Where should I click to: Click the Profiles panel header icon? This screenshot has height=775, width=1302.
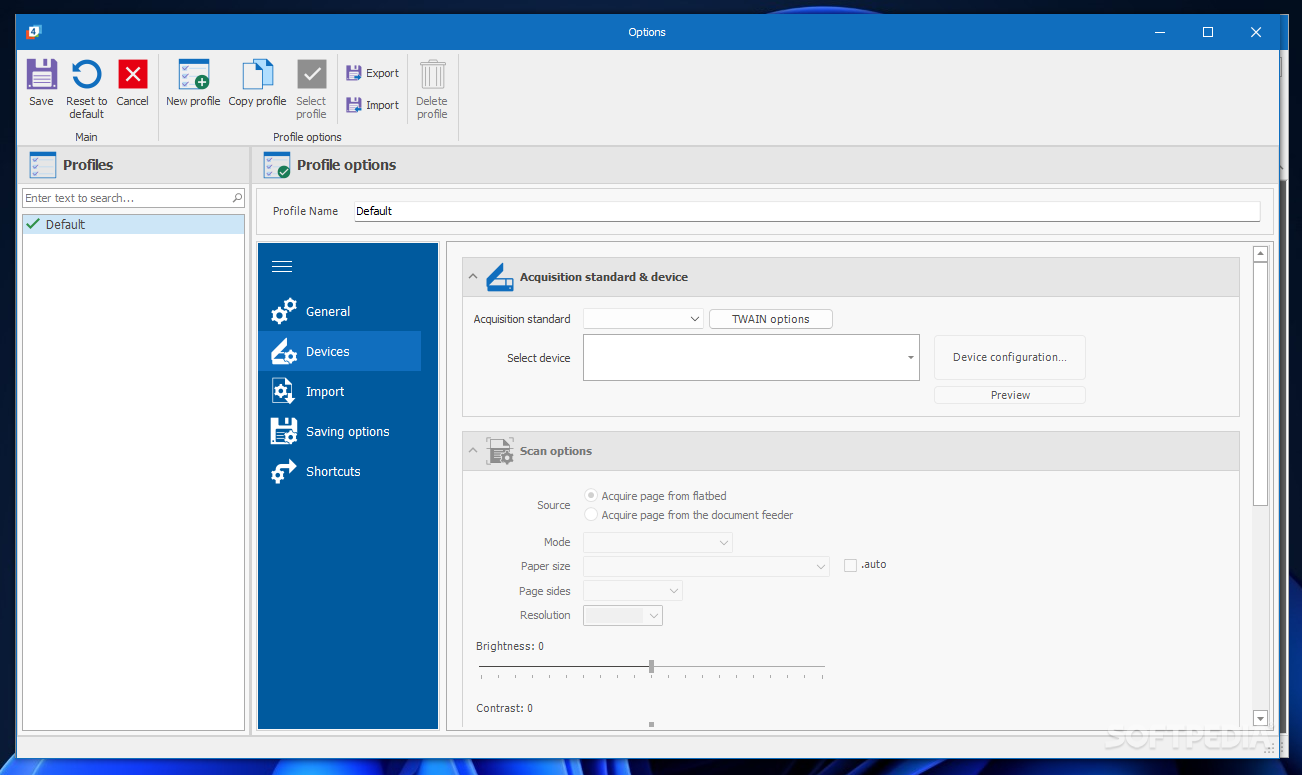(43, 165)
